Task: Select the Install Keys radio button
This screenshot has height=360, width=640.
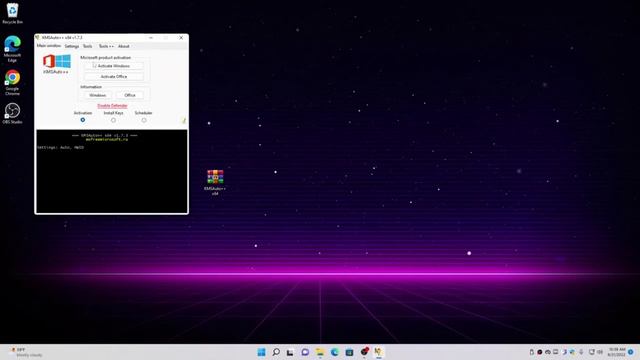Action: coord(113,120)
